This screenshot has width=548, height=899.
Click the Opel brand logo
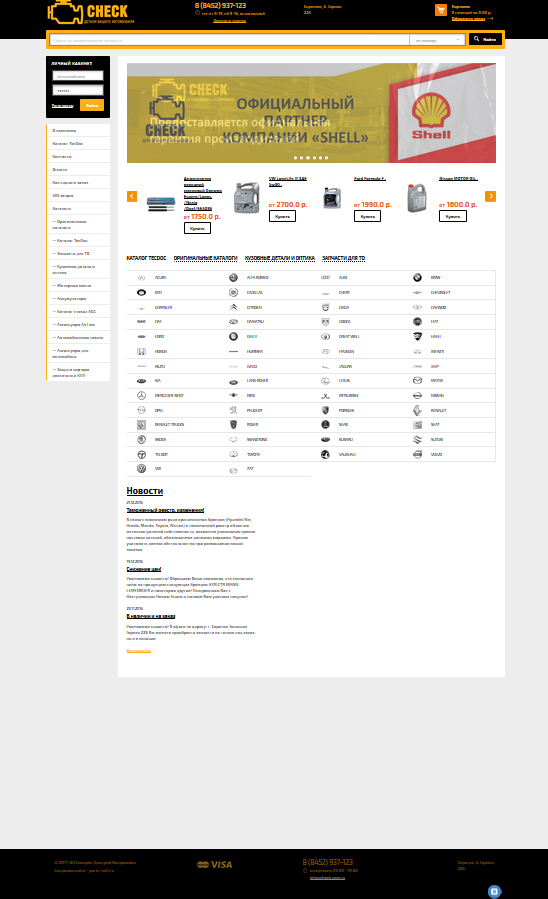(141, 411)
